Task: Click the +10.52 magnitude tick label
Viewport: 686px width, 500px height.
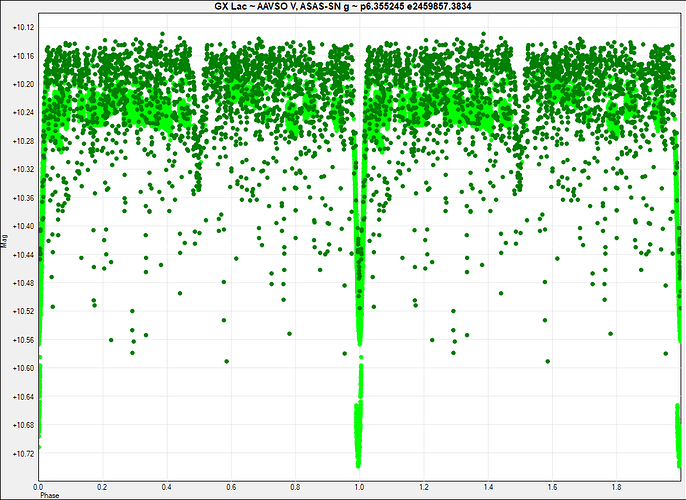Action: 20,311
